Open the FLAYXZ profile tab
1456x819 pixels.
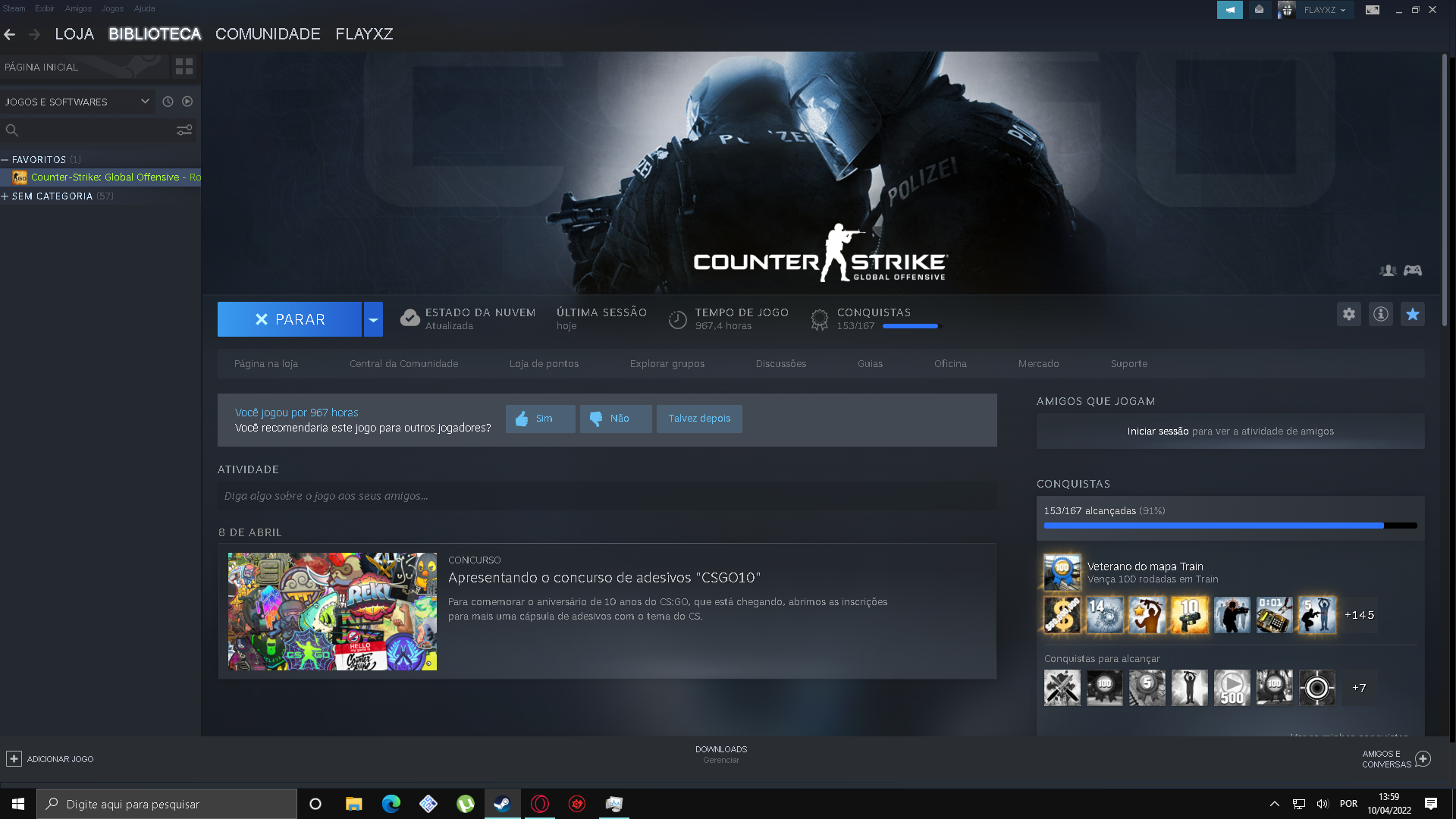[364, 34]
